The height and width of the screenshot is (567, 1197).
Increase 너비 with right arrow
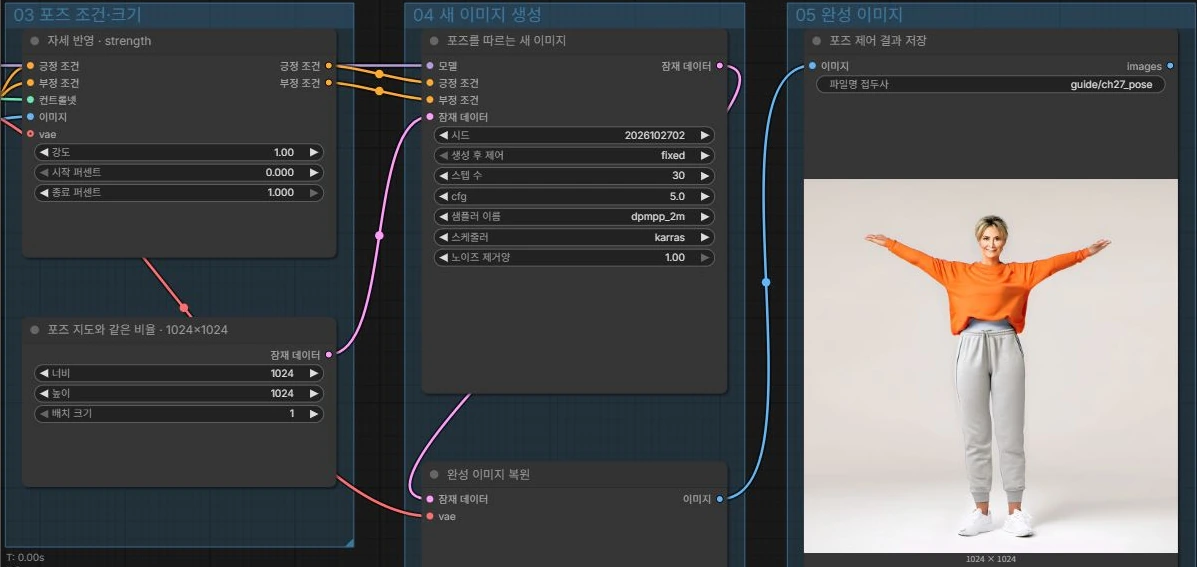314,374
